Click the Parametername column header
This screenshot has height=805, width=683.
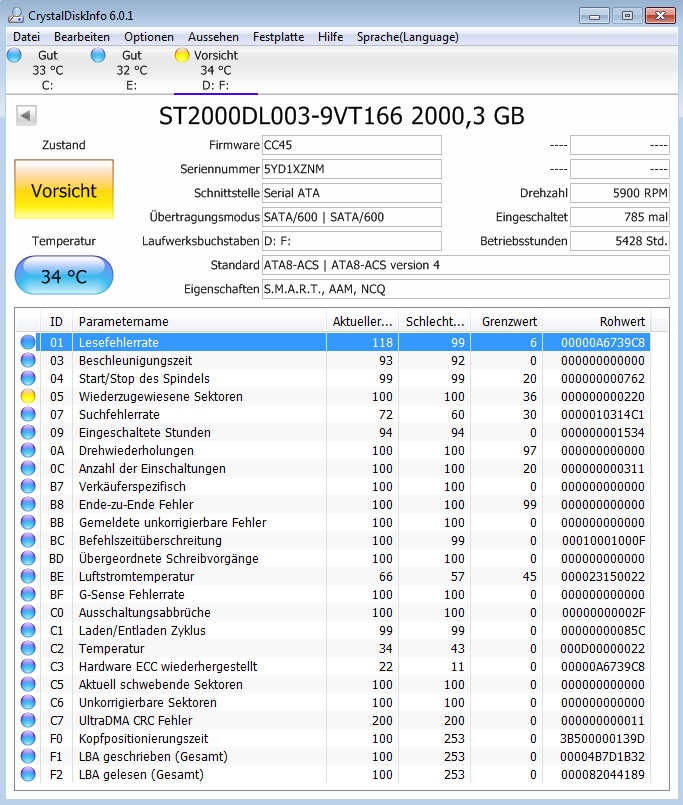[199, 322]
